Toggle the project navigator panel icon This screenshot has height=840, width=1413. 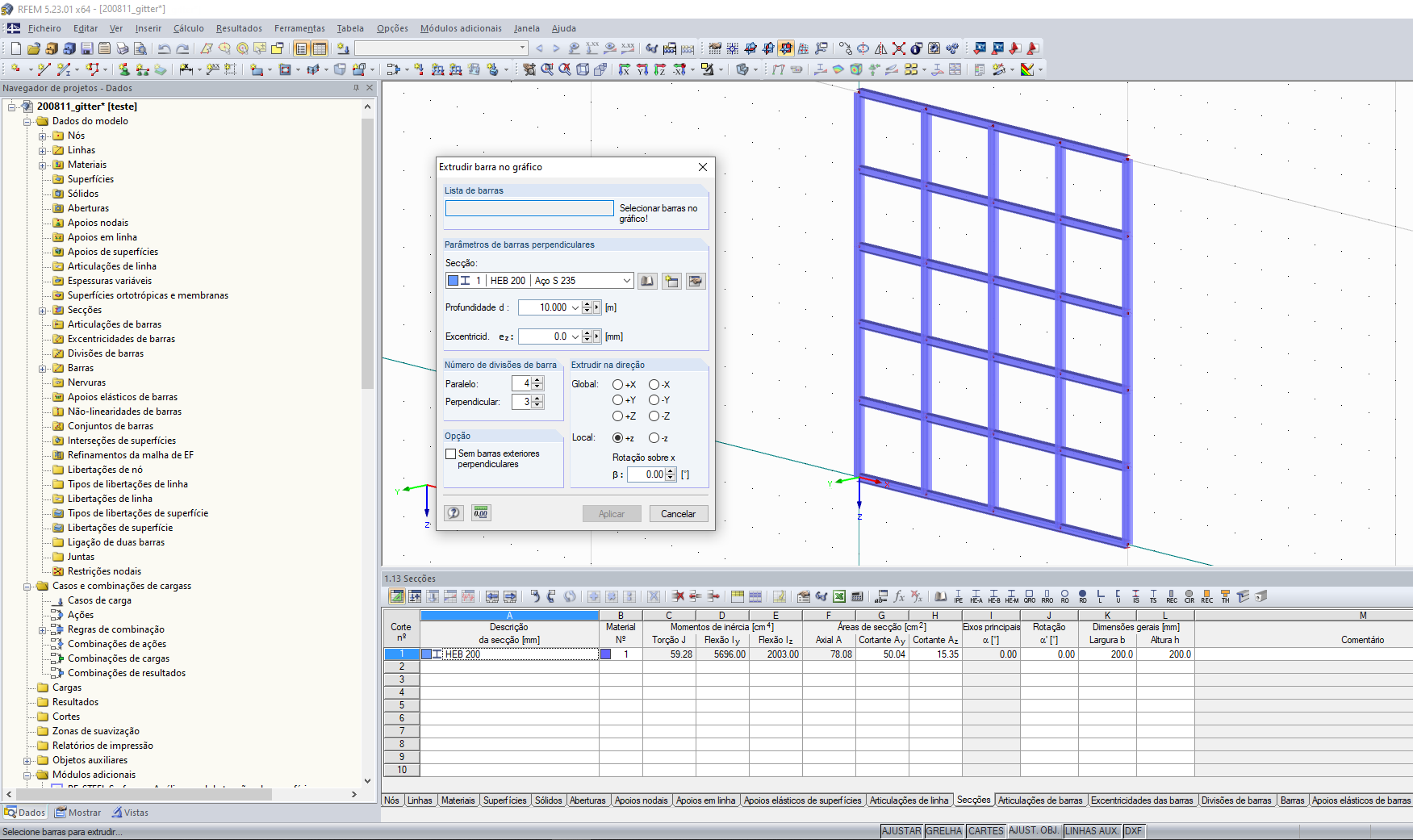[302, 48]
